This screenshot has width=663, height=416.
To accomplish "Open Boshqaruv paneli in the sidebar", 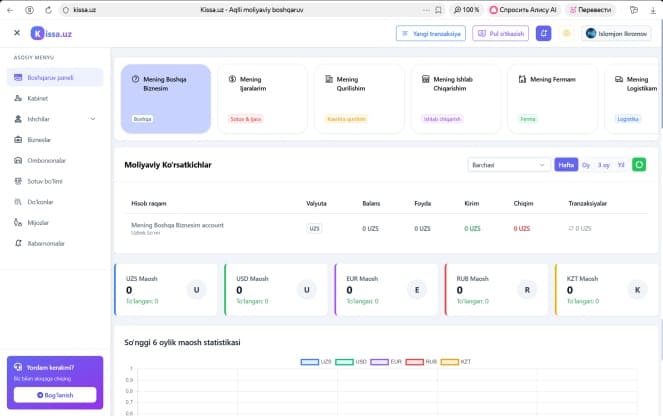I will (55, 77).
